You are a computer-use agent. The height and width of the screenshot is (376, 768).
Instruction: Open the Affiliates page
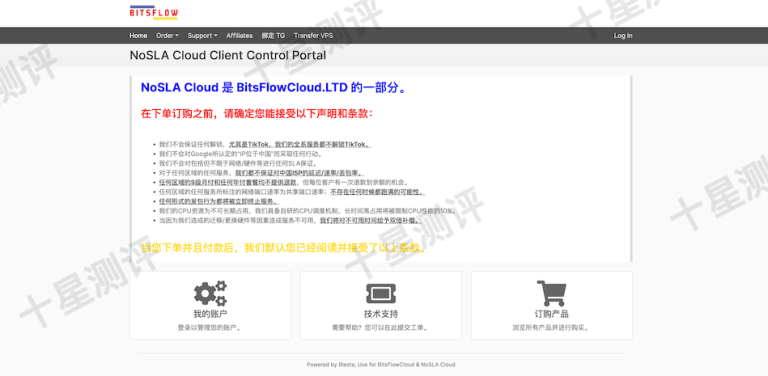tap(240, 36)
